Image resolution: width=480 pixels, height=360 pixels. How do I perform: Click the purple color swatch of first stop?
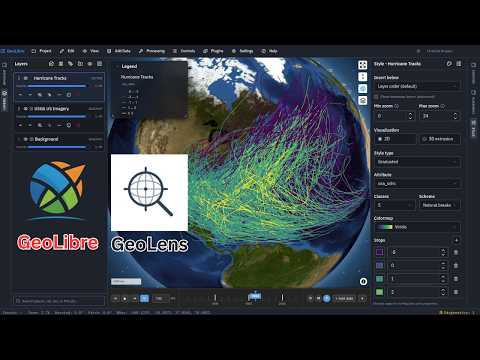[380, 252]
